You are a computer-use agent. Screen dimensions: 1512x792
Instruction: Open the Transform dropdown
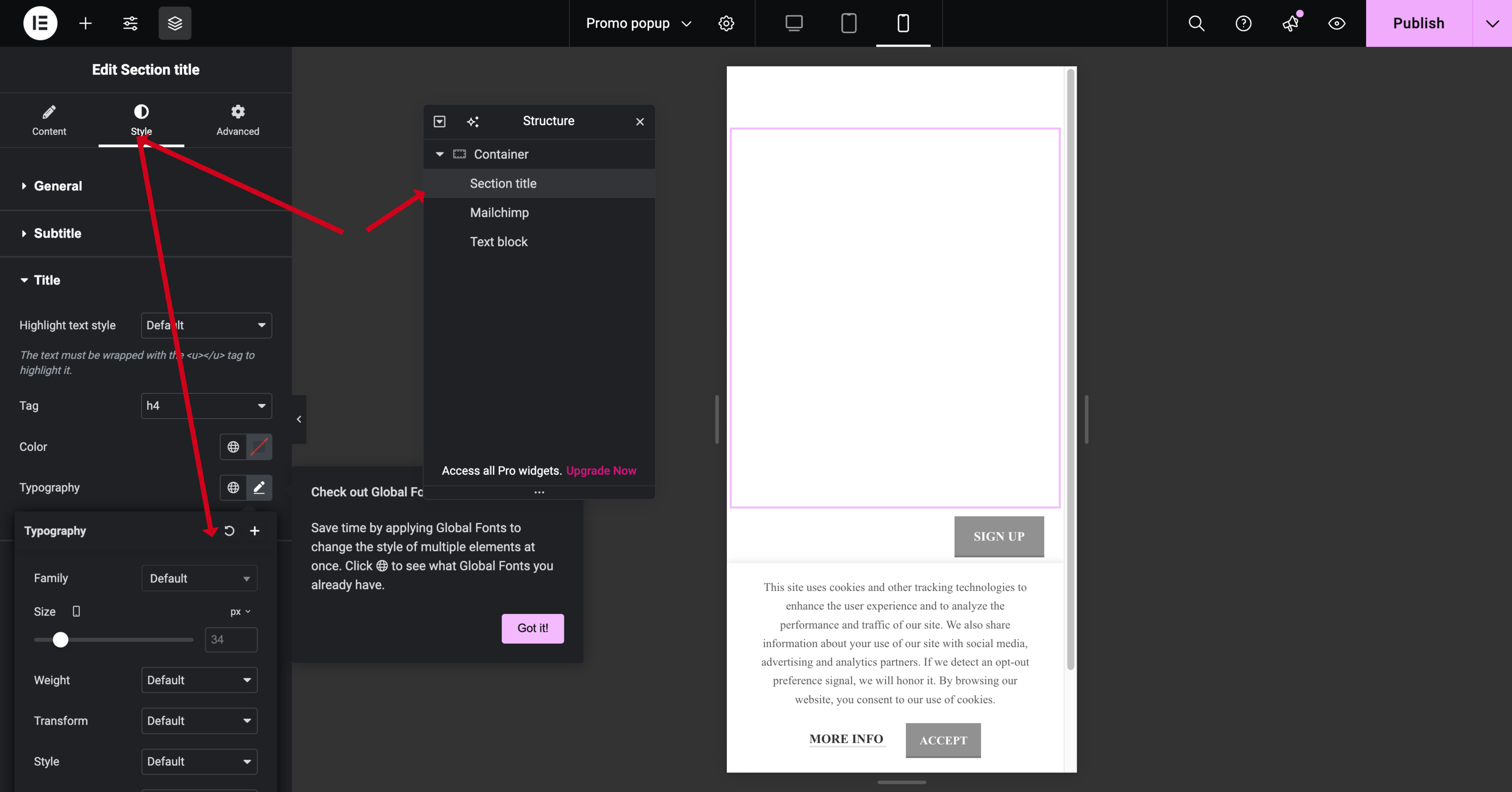click(x=200, y=721)
